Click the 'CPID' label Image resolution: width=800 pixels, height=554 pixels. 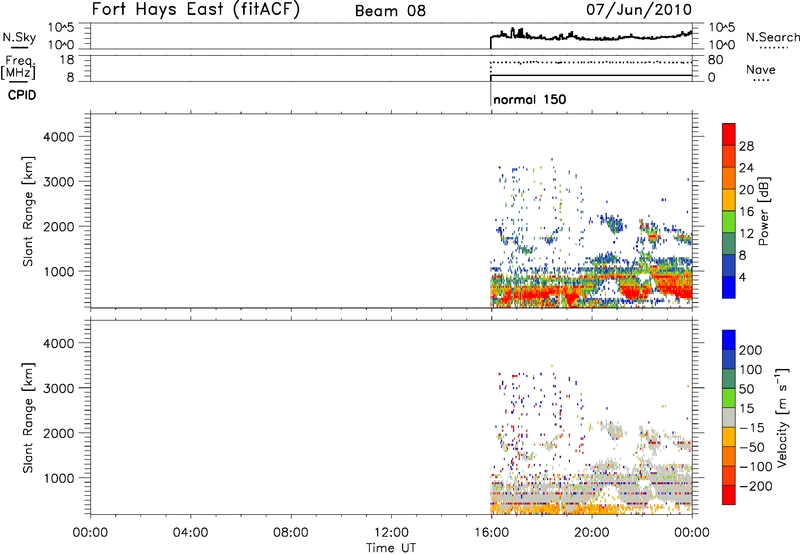(x=22, y=95)
